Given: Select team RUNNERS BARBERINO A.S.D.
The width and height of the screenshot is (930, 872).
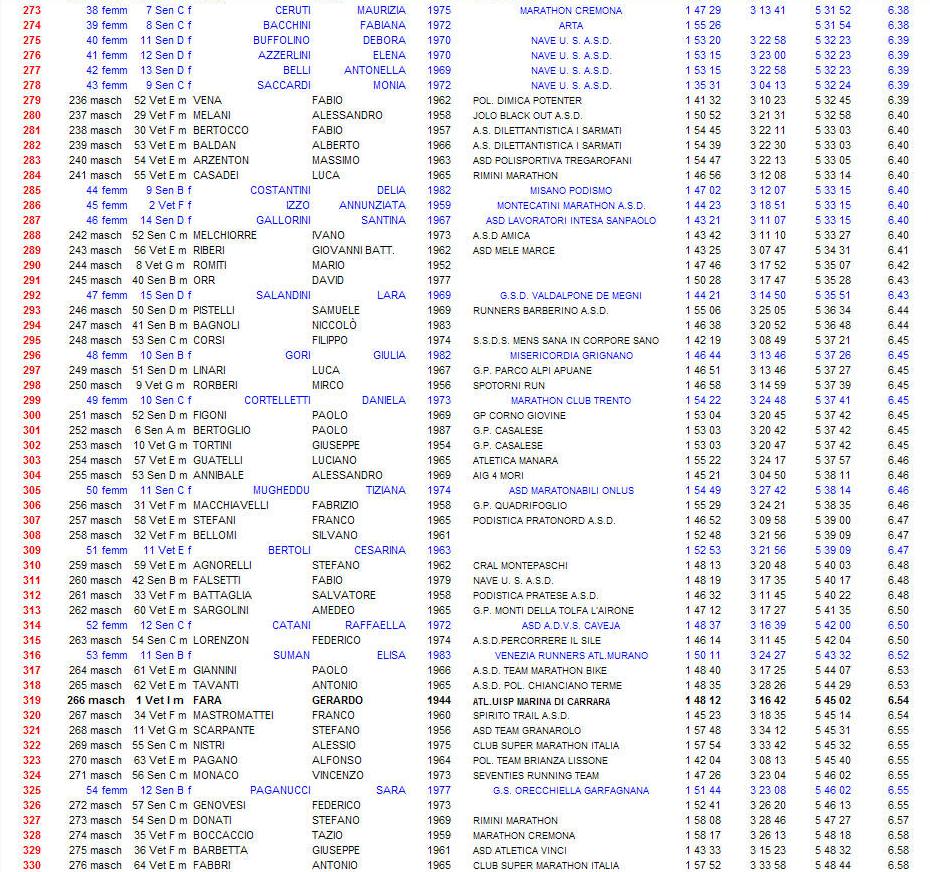Looking at the screenshot, I should pos(540,311).
